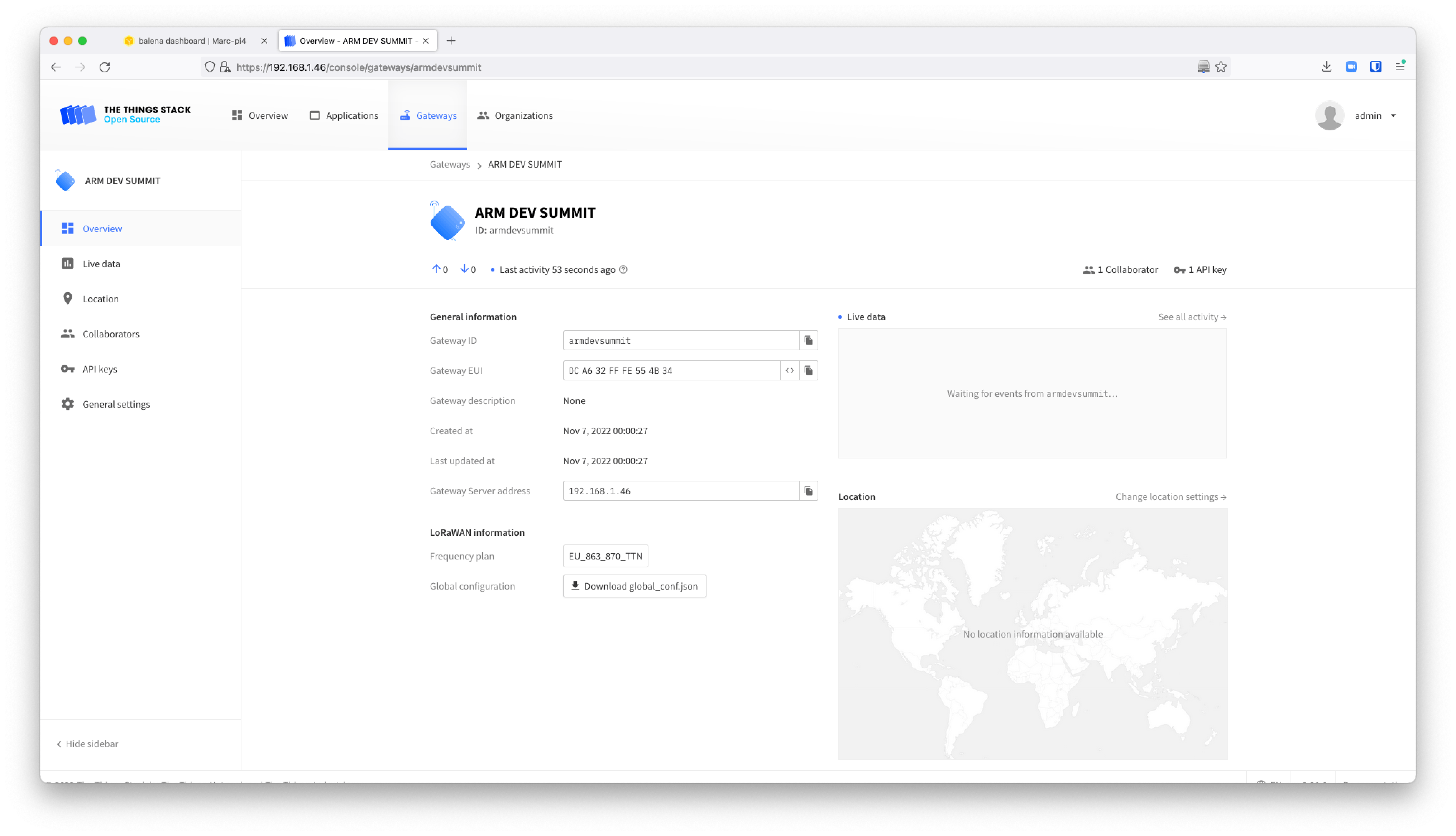Image resolution: width=1456 pixels, height=836 pixels.
Task: Click the admin profile avatar
Action: pyautogui.click(x=1329, y=115)
